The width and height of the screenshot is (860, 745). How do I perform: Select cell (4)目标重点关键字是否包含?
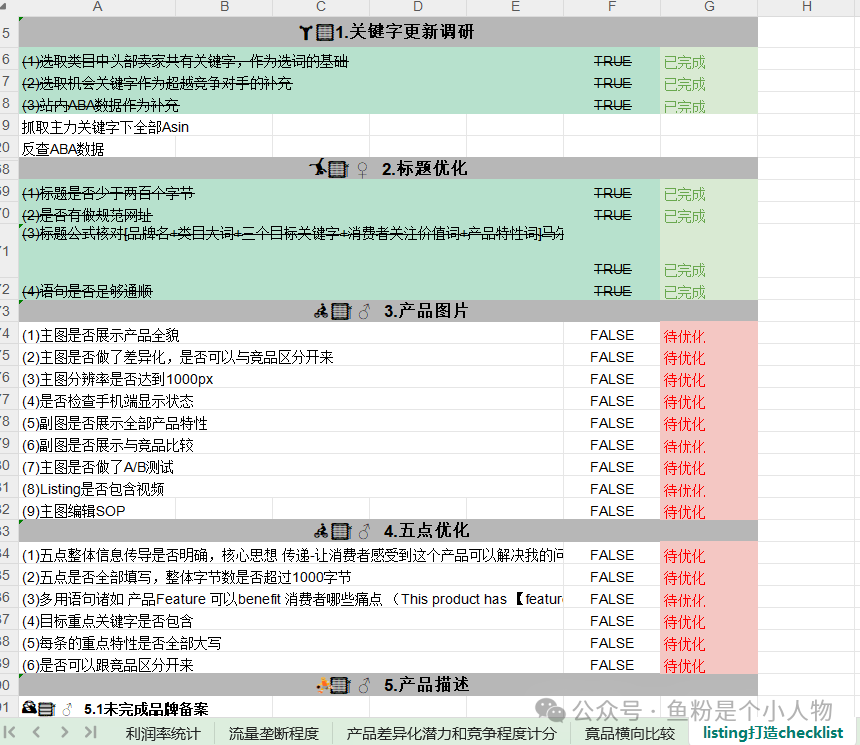[x=291, y=621]
